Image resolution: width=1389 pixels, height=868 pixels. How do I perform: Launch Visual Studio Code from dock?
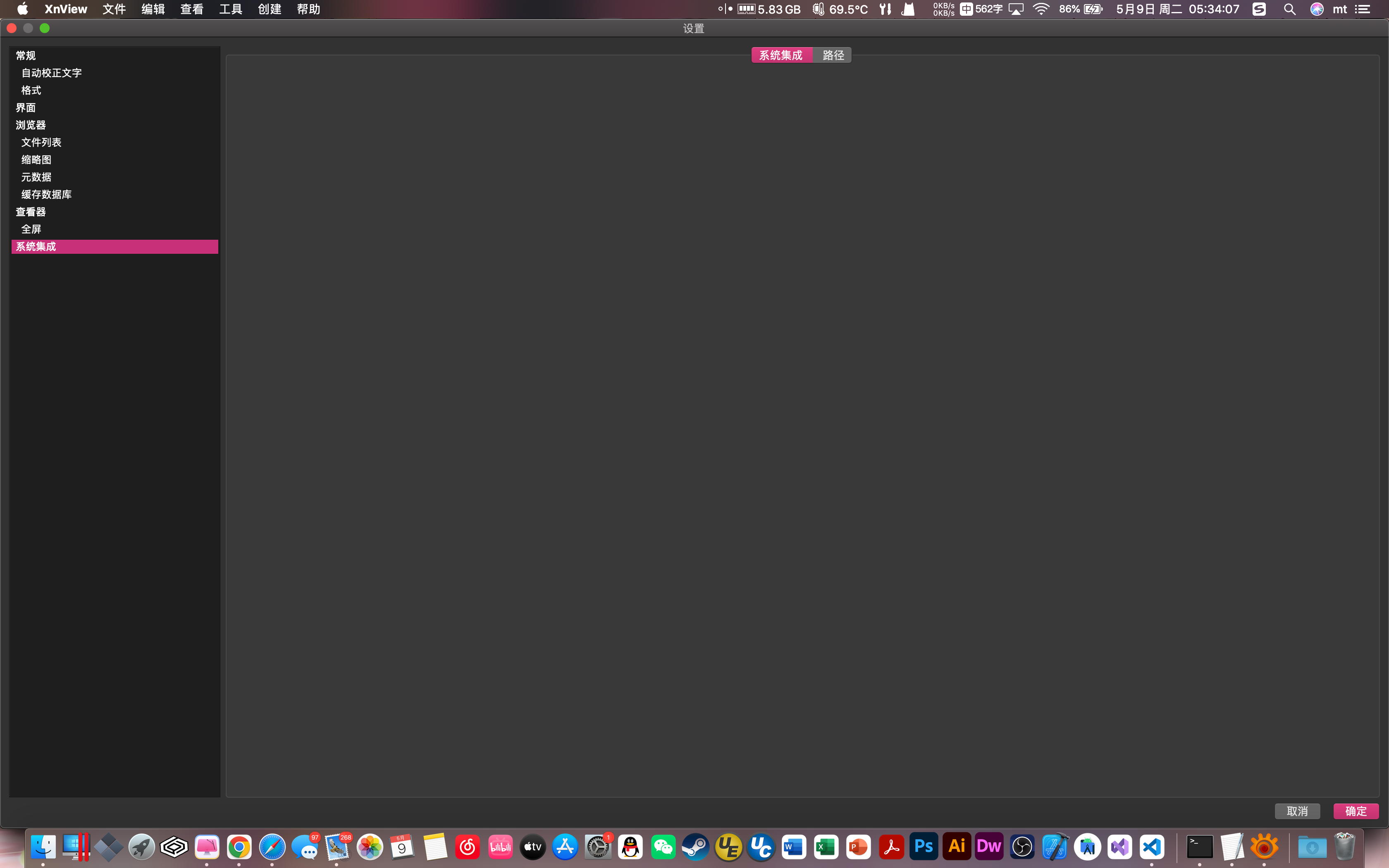point(1152,847)
